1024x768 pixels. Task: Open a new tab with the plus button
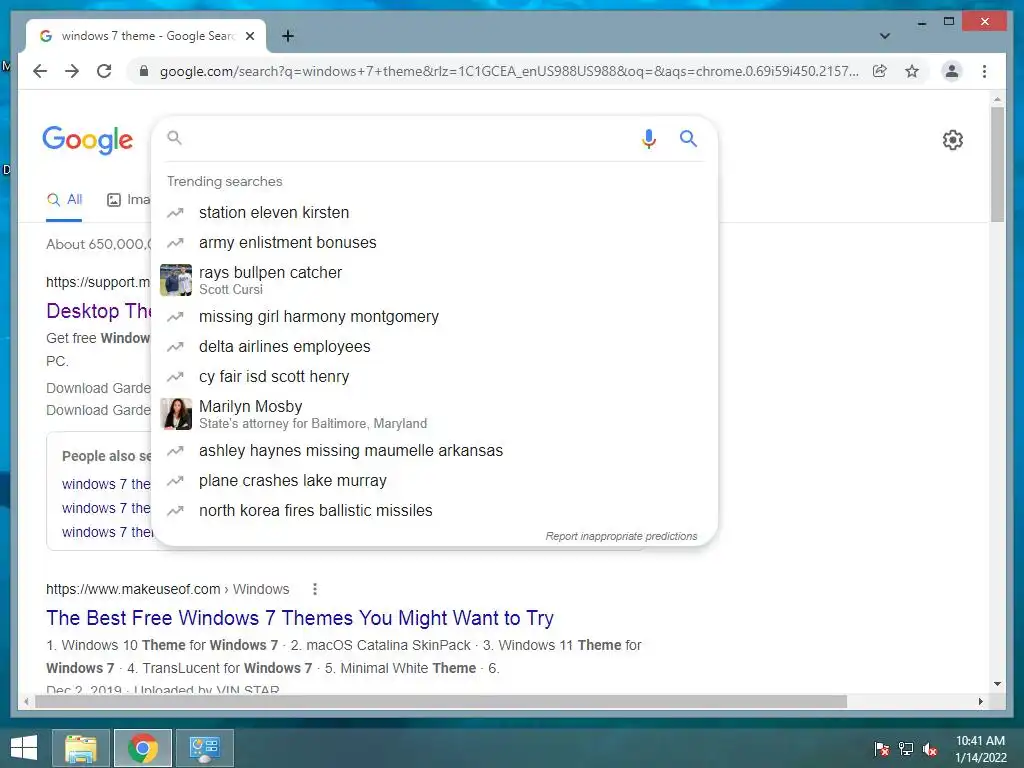[288, 36]
